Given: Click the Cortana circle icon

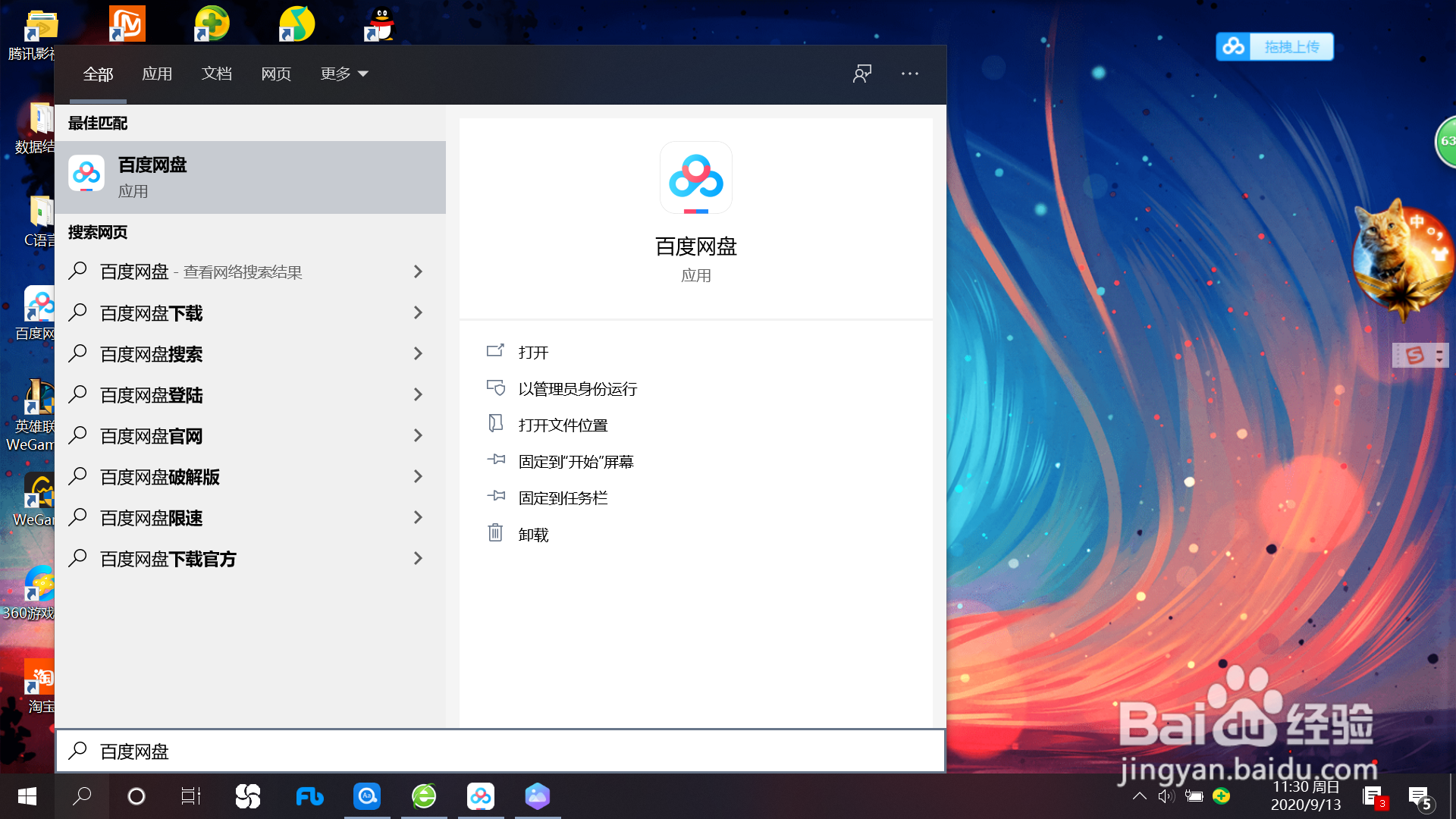Looking at the screenshot, I should click(136, 796).
